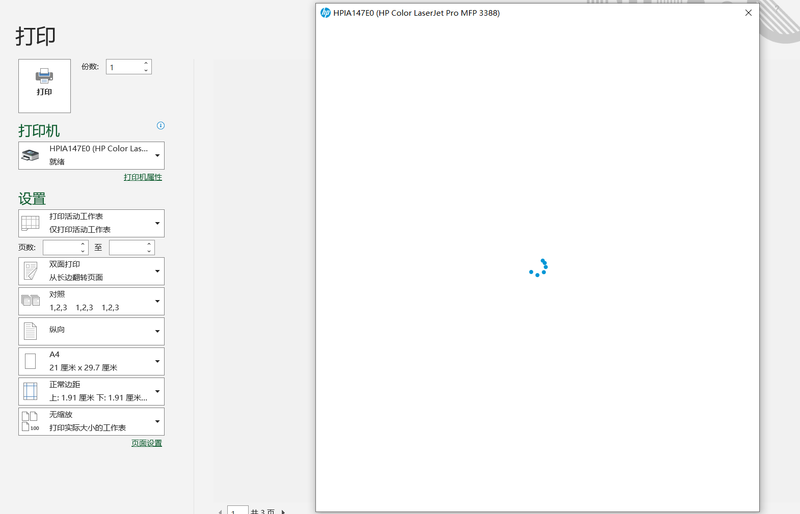Click the 至 ending page input field
800x514 pixels.
pos(126,247)
